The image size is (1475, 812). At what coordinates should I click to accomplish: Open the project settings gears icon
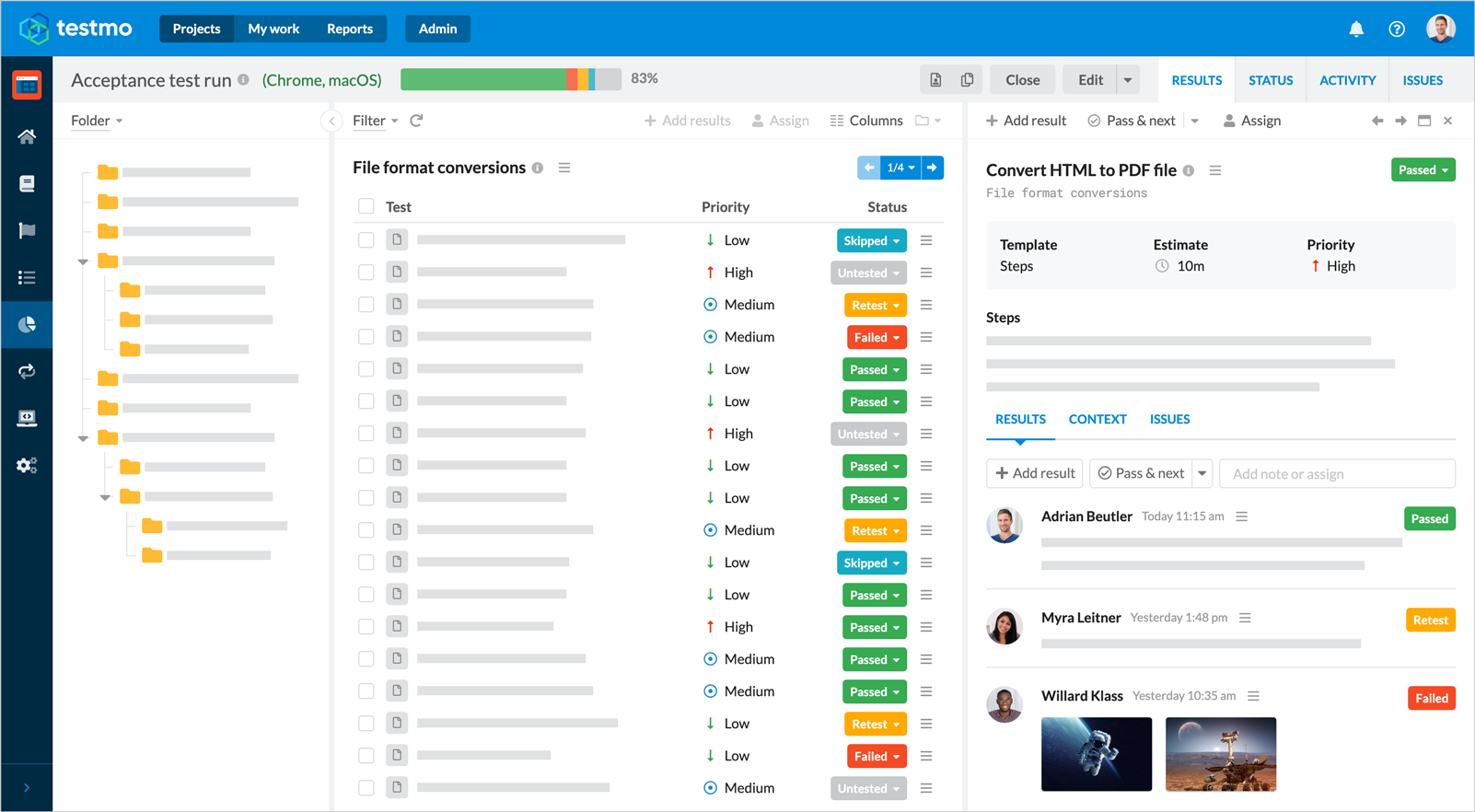tap(27, 465)
